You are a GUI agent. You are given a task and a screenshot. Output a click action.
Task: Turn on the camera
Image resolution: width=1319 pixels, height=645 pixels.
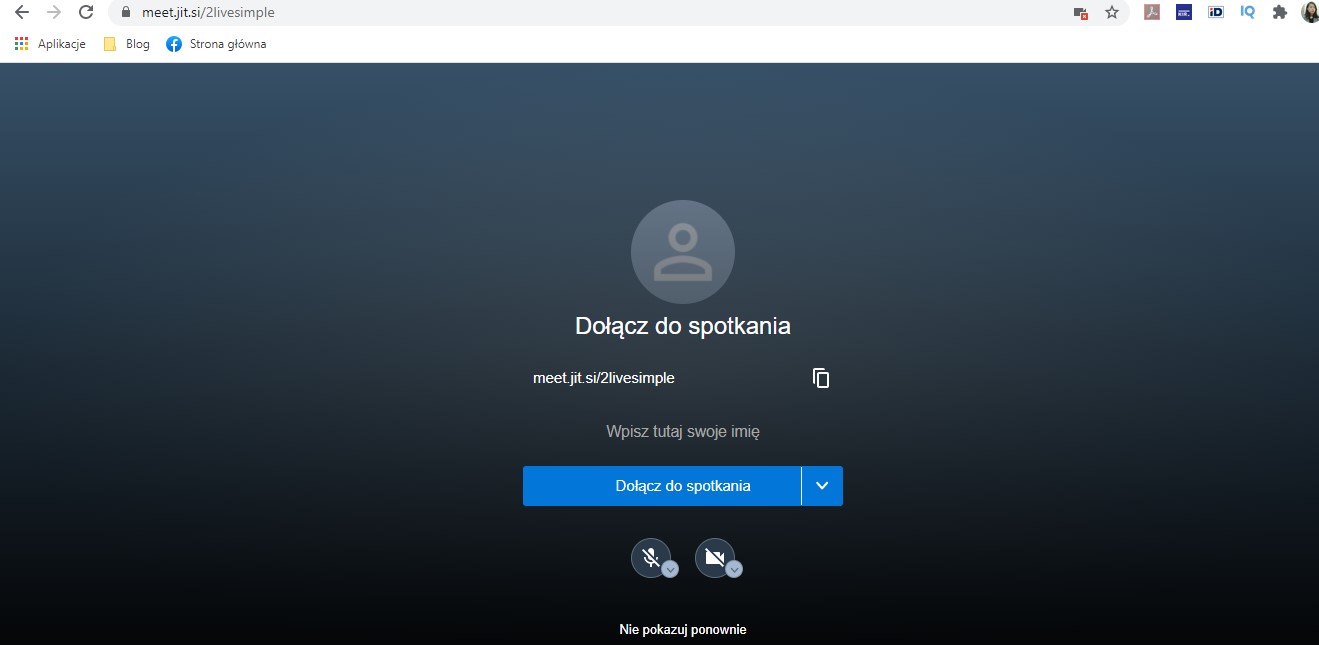[x=713, y=557]
